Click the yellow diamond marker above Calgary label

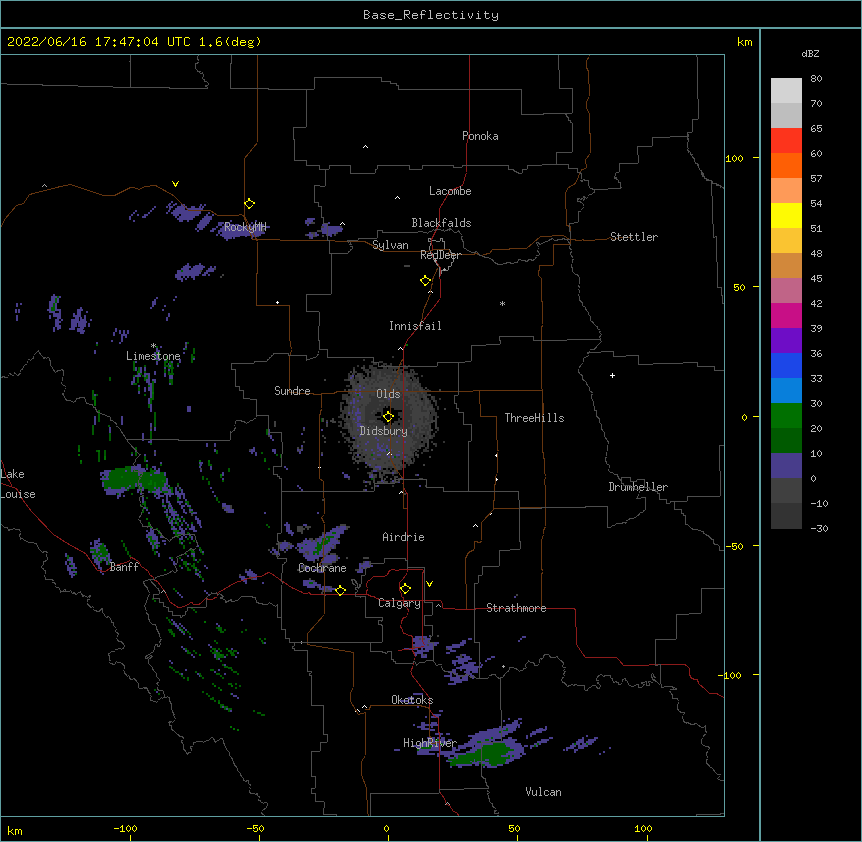tap(405, 589)
